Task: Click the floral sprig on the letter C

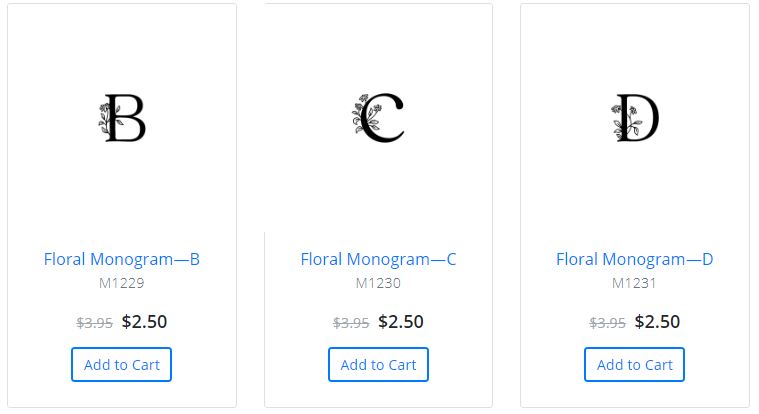Action: 366,114
